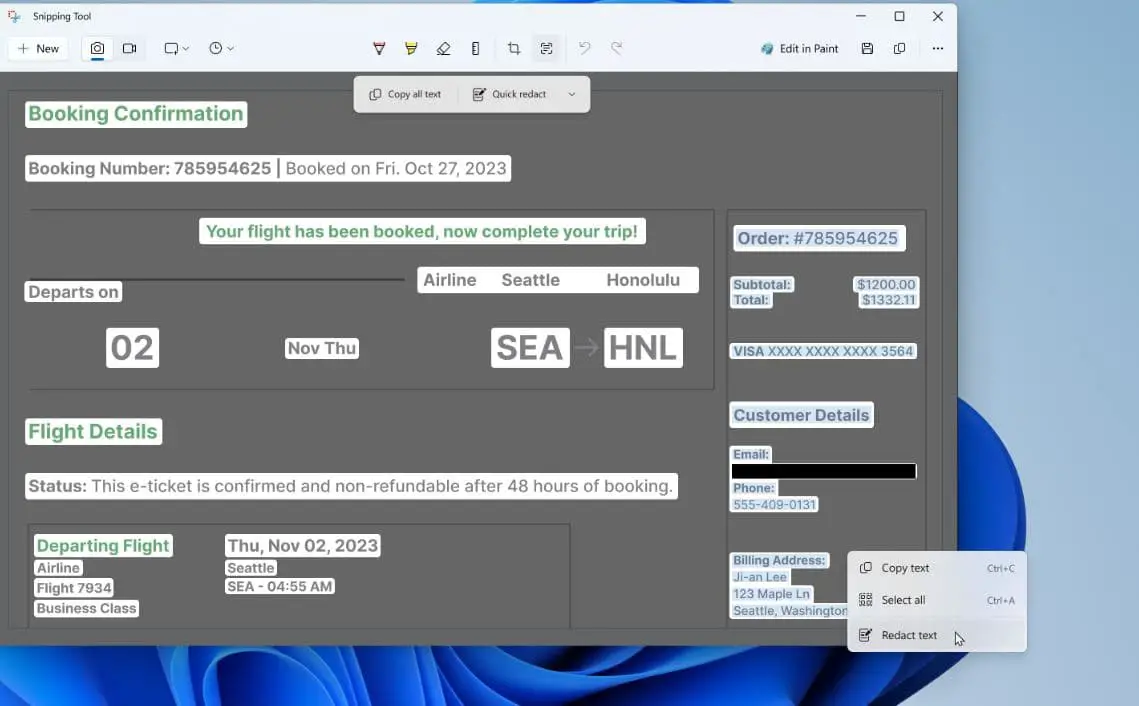Click the Thu, Nov 02, 2023 date text
Screen dimensions: 1139x706
click(303, 546)
